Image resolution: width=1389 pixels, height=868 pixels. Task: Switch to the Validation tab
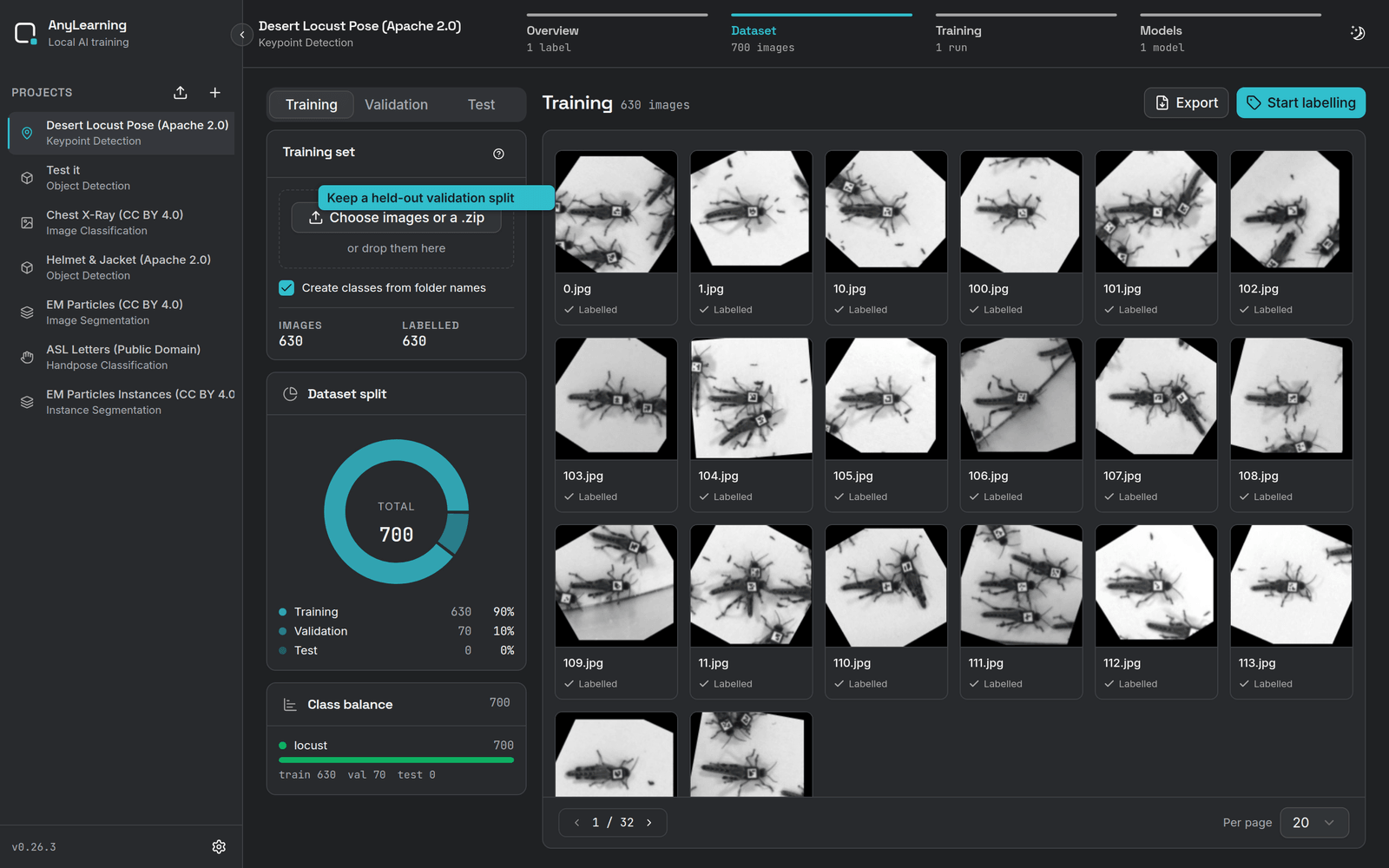(x=396, y=105)
